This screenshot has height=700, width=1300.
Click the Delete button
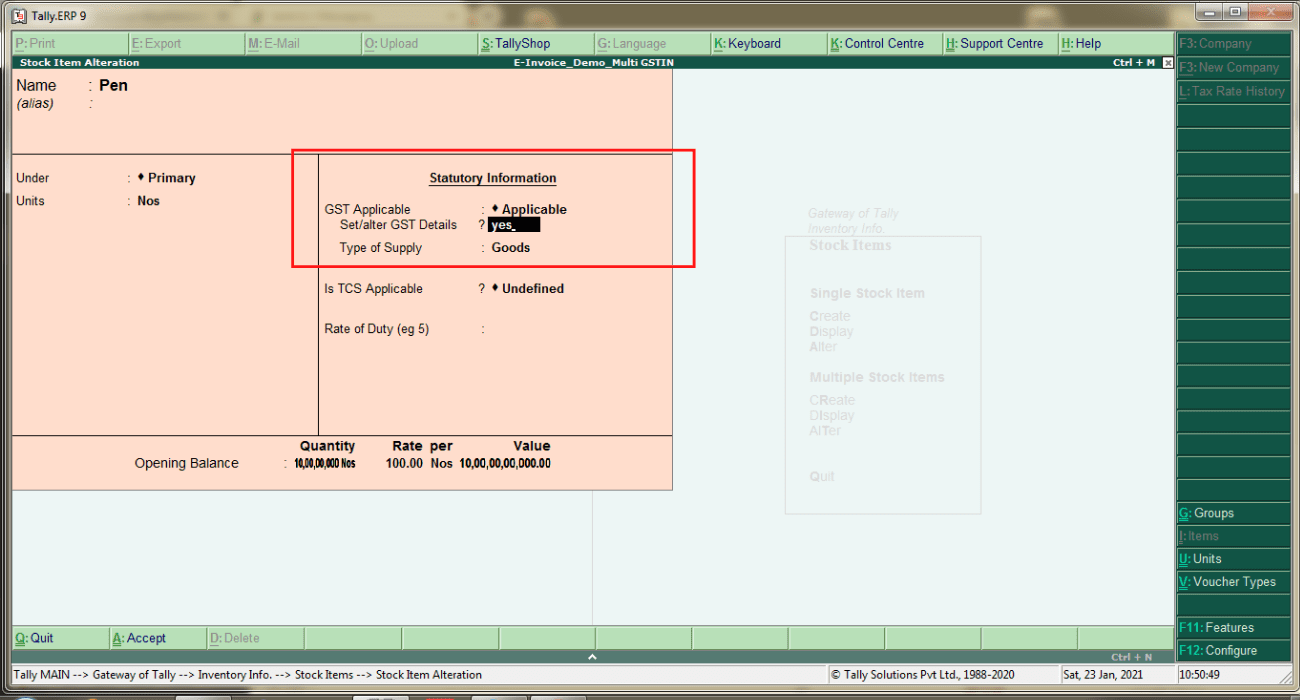(x=254, y=638)
